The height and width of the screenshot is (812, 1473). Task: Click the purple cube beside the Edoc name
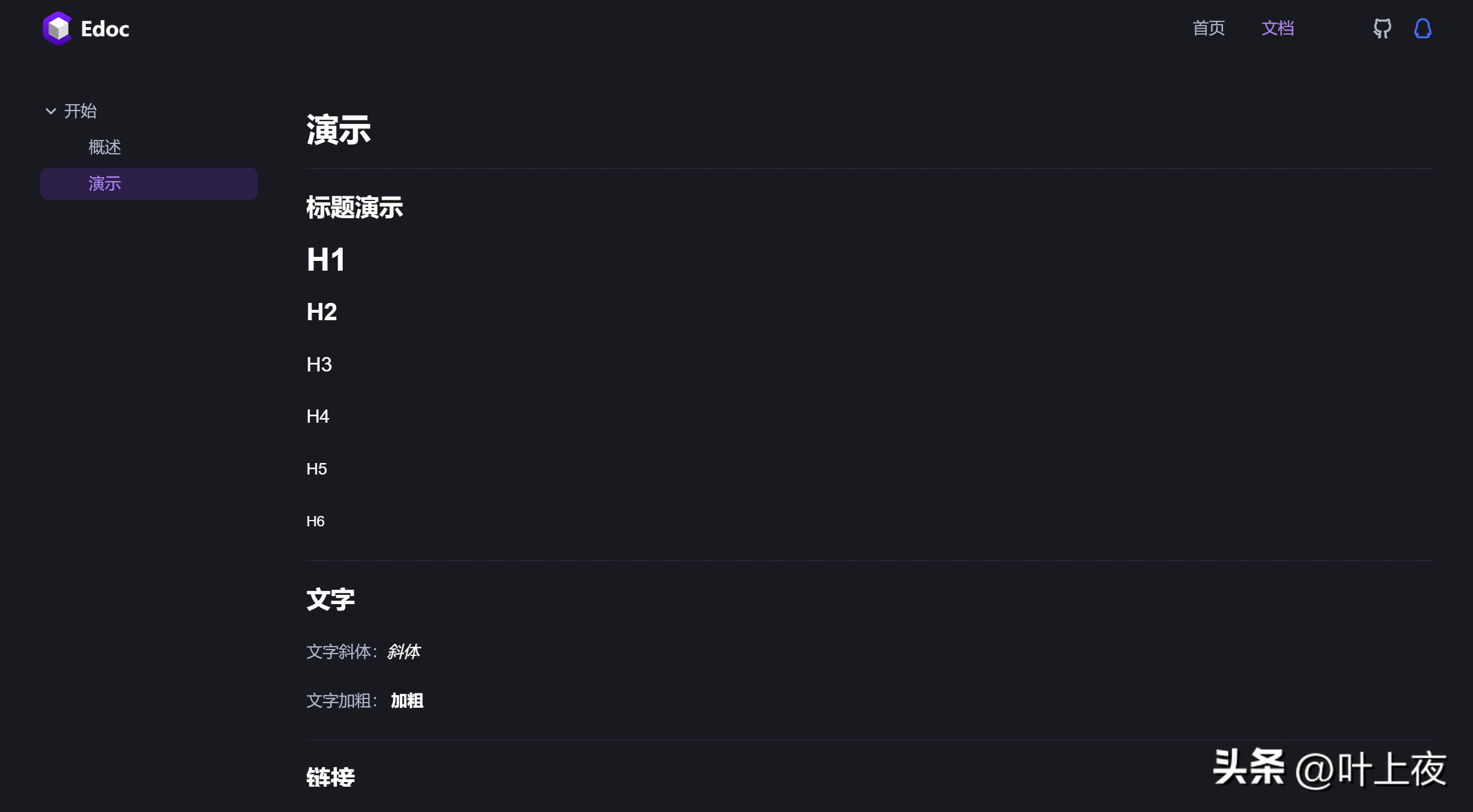click(57, 28)
